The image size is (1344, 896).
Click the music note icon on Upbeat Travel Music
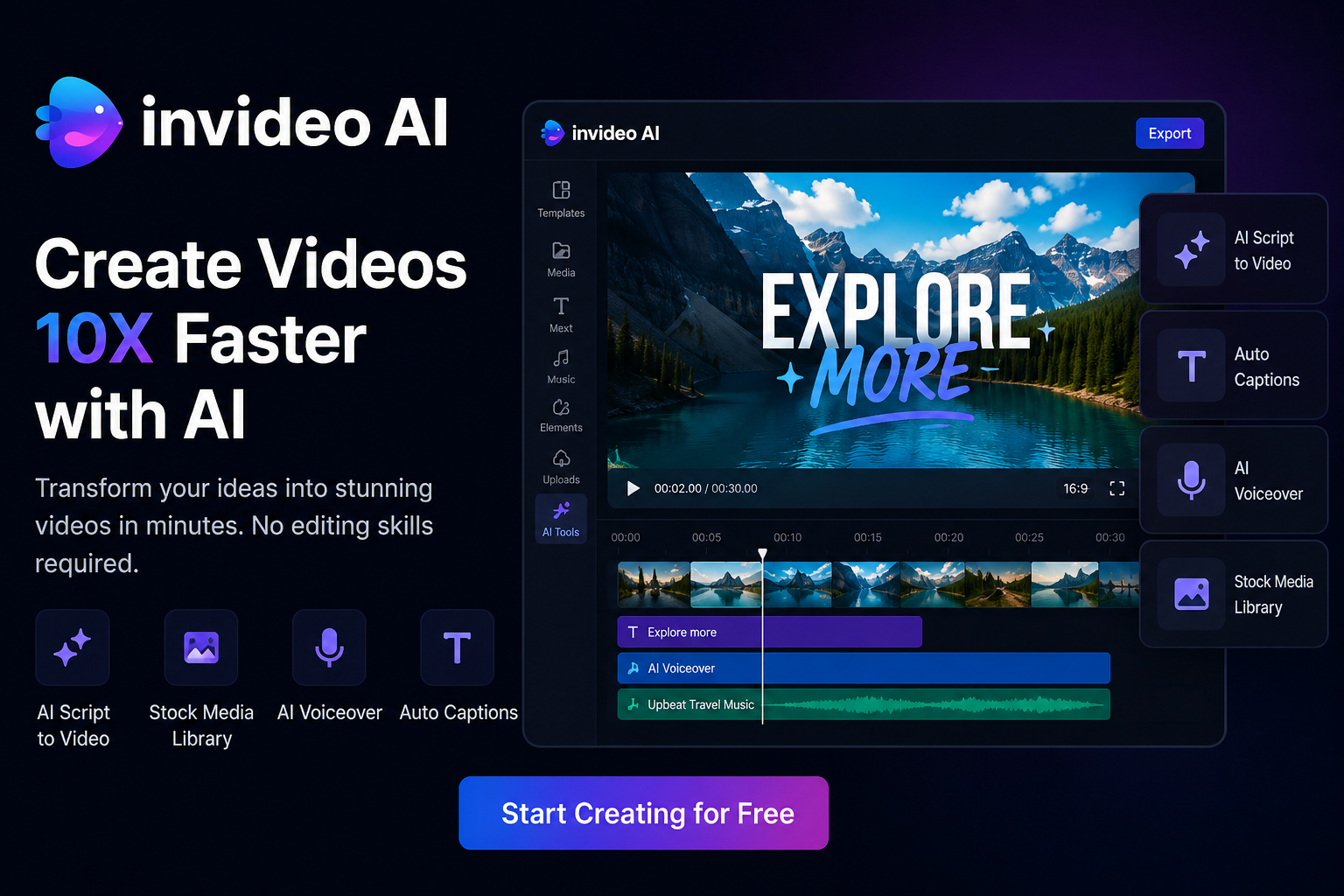pyautogui.click(x=633, y=704)
